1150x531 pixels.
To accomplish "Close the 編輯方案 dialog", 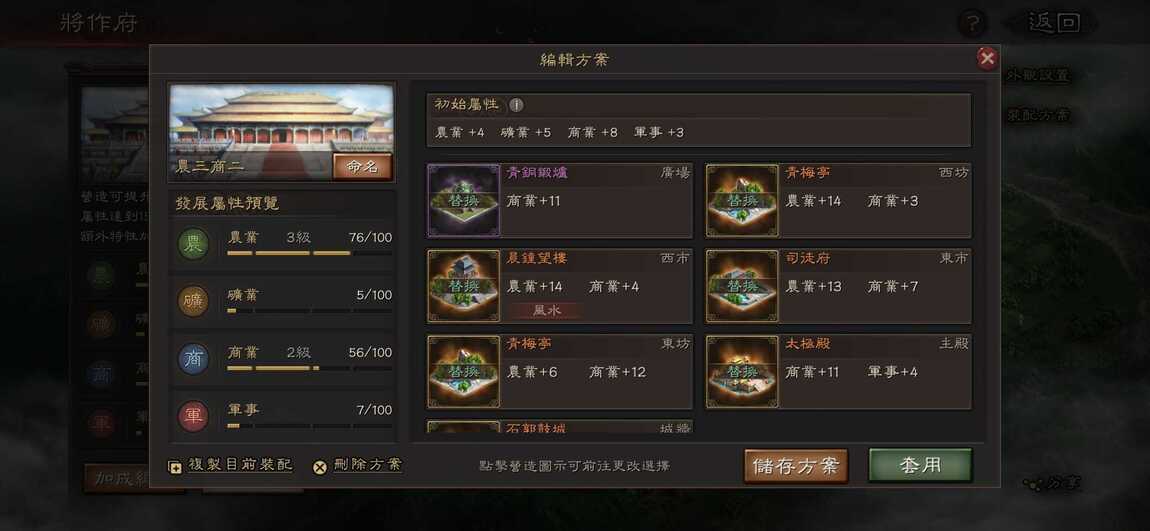I will [987, 58].
